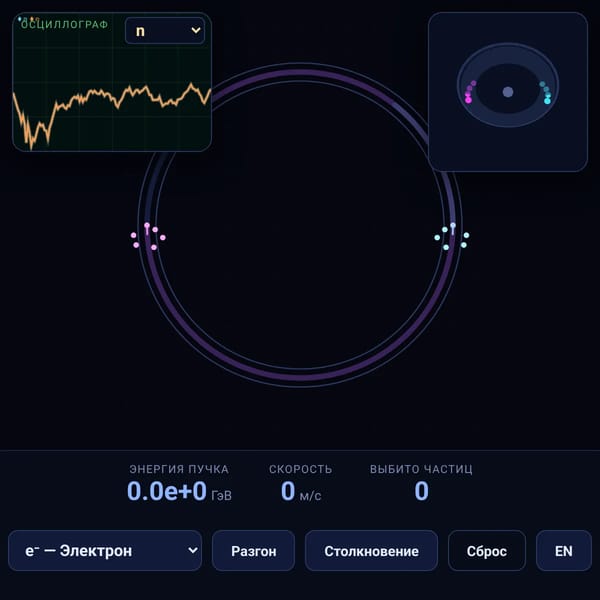Open the particle selector showing e⁻ — Электрон
The width and height of the screenshot is (600, 600).
[105, 551]
